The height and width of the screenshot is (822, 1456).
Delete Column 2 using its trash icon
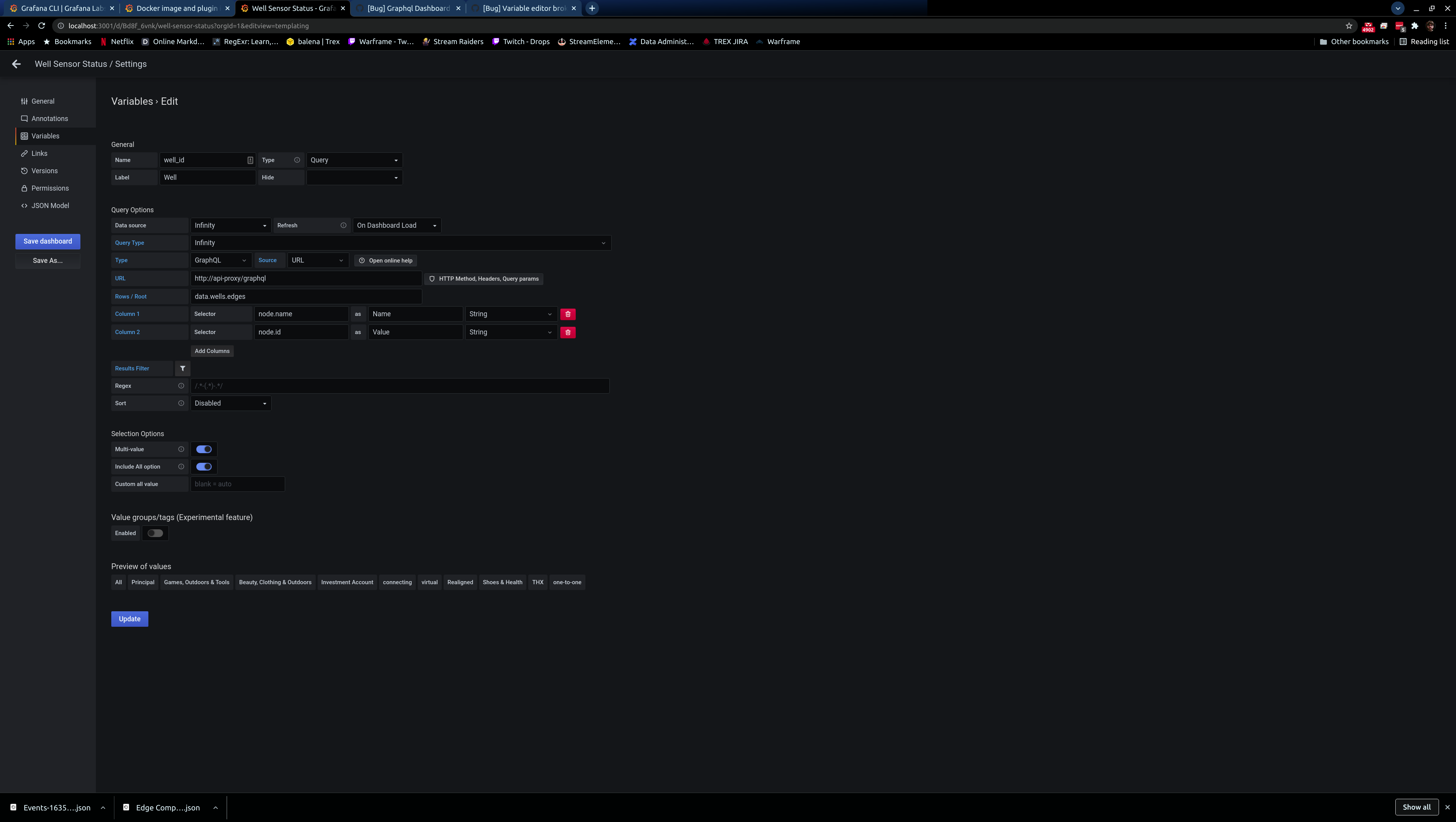pyautogui.click(x=568, y=332)
